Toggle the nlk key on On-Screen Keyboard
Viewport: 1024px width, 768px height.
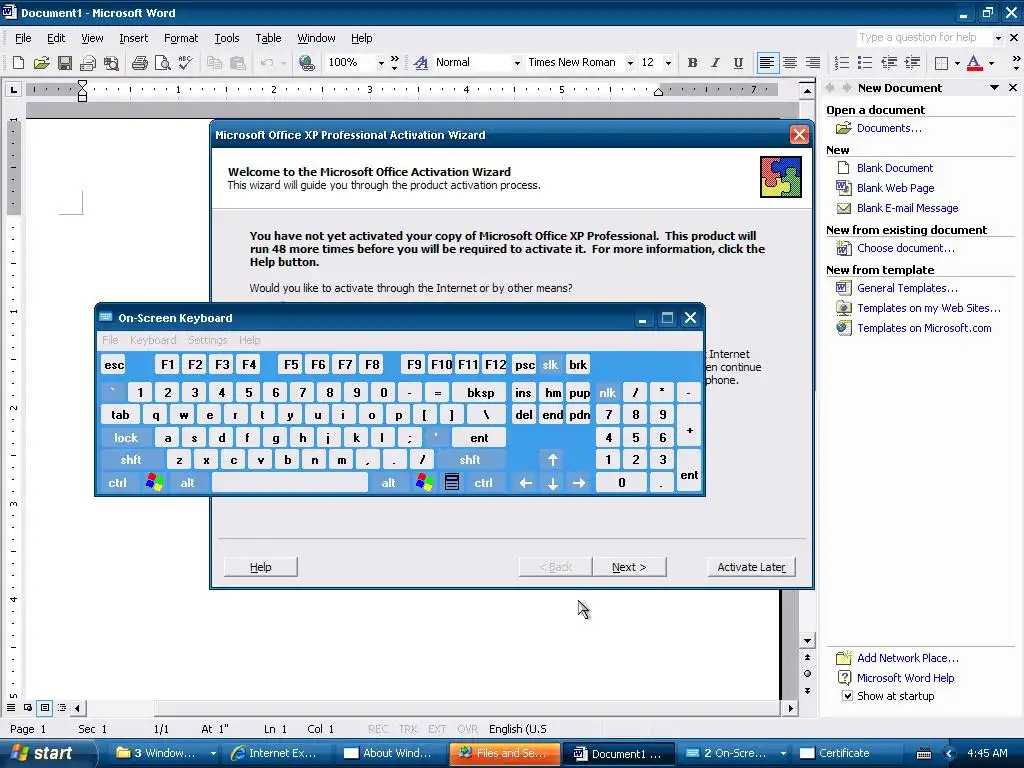point(607,392)
